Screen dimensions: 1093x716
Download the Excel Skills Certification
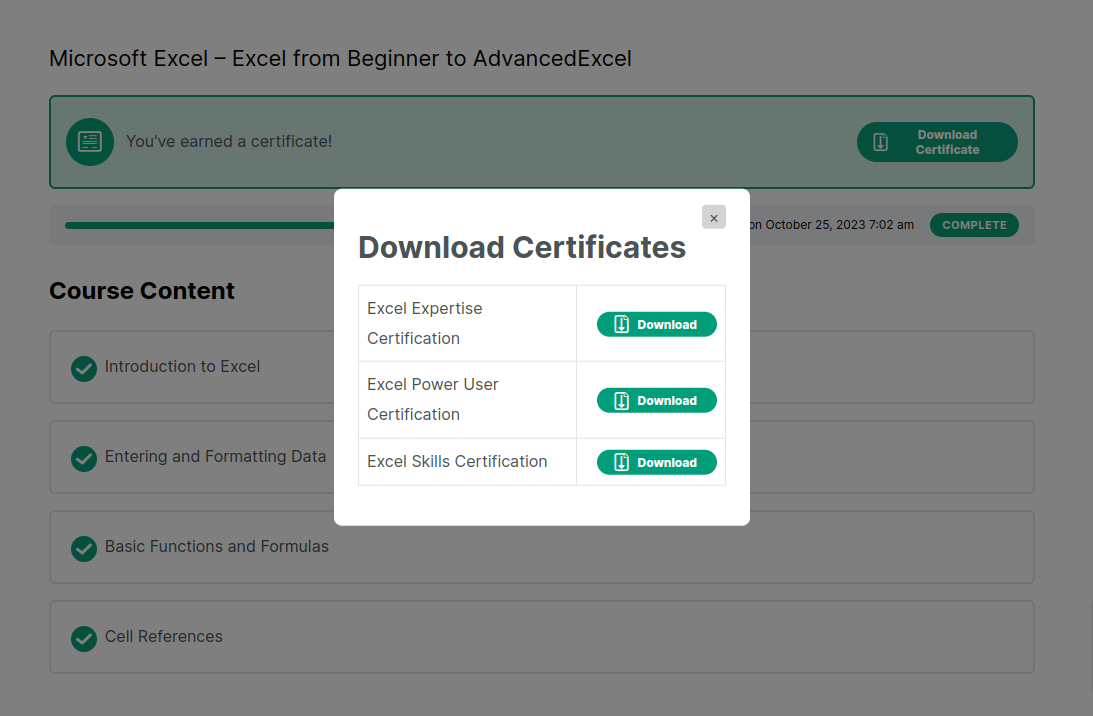[x=656, y=462]
